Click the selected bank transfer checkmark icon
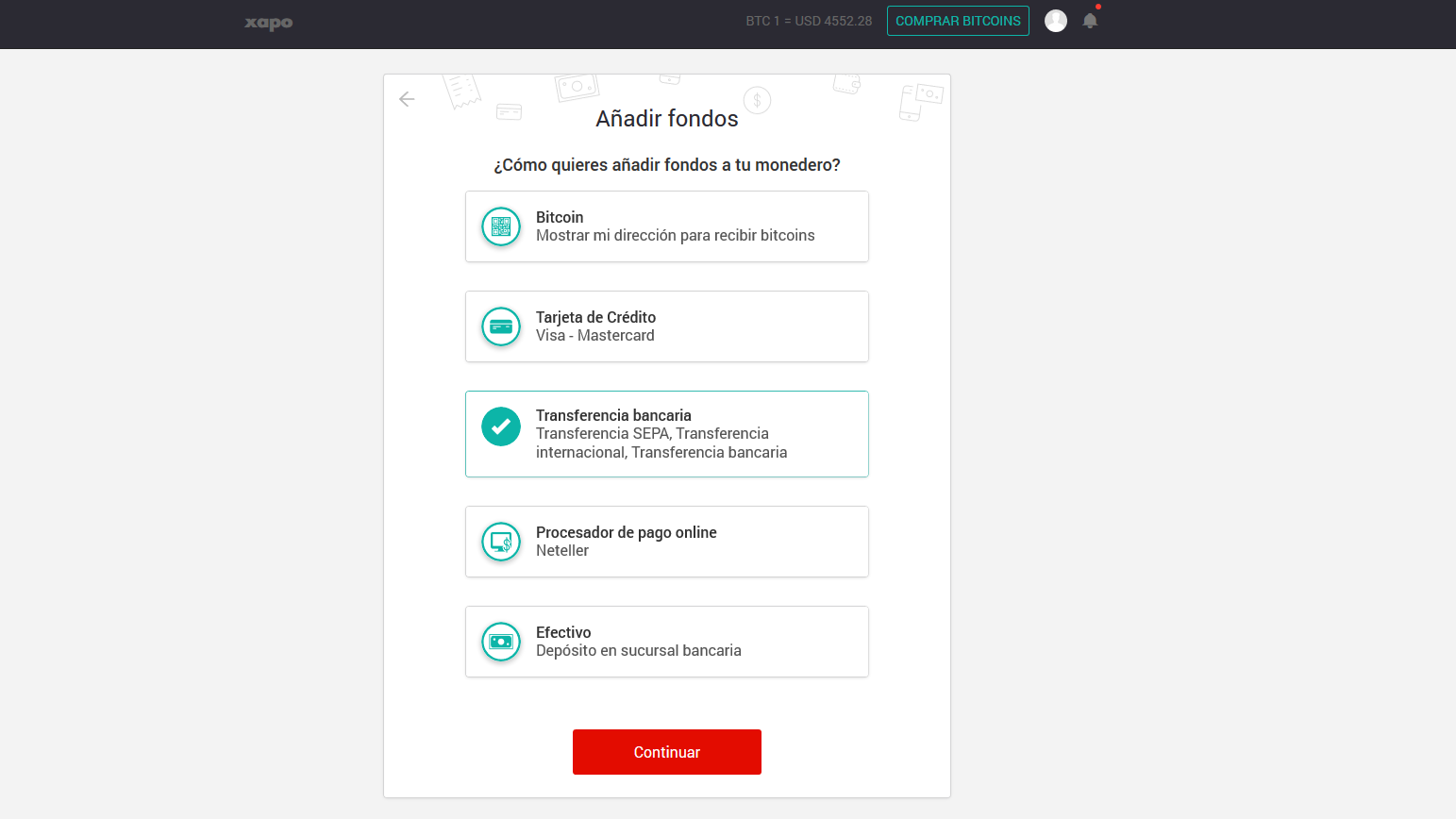The width and height of the screenshot is (1456, 819). [x=501, y=426]
